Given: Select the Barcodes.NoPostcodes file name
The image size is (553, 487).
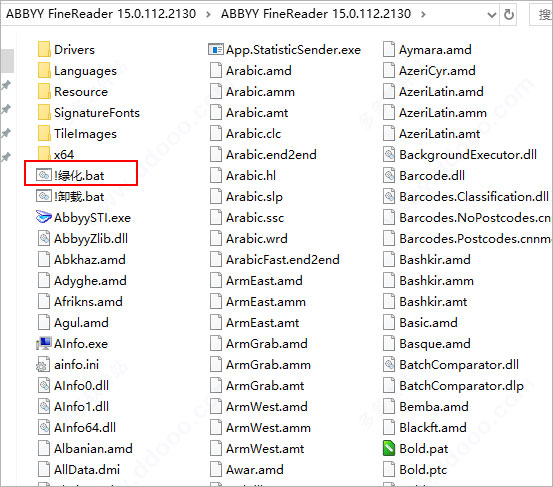Looking at the screenshot, I should tap(475, 218).
